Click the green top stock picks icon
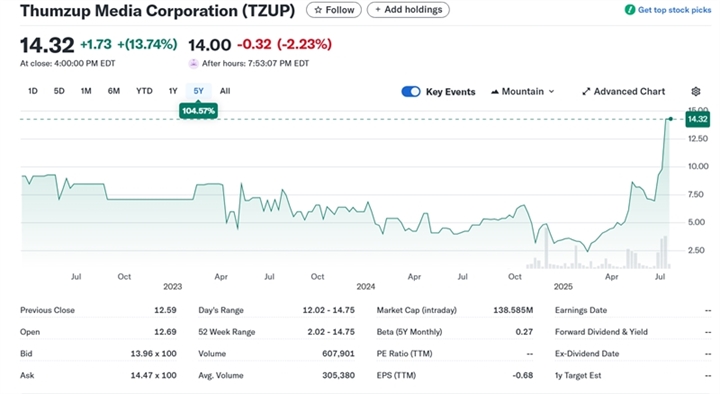This screenshot has width=720, height=394. [x=630, y=10]
